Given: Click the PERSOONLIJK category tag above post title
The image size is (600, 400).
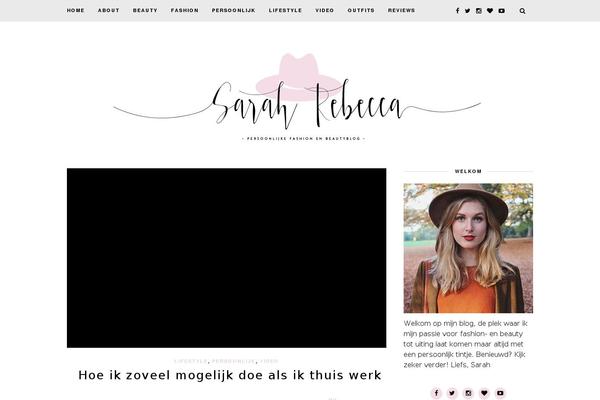Looking at the screenshot, I should [x=233, y=361].
